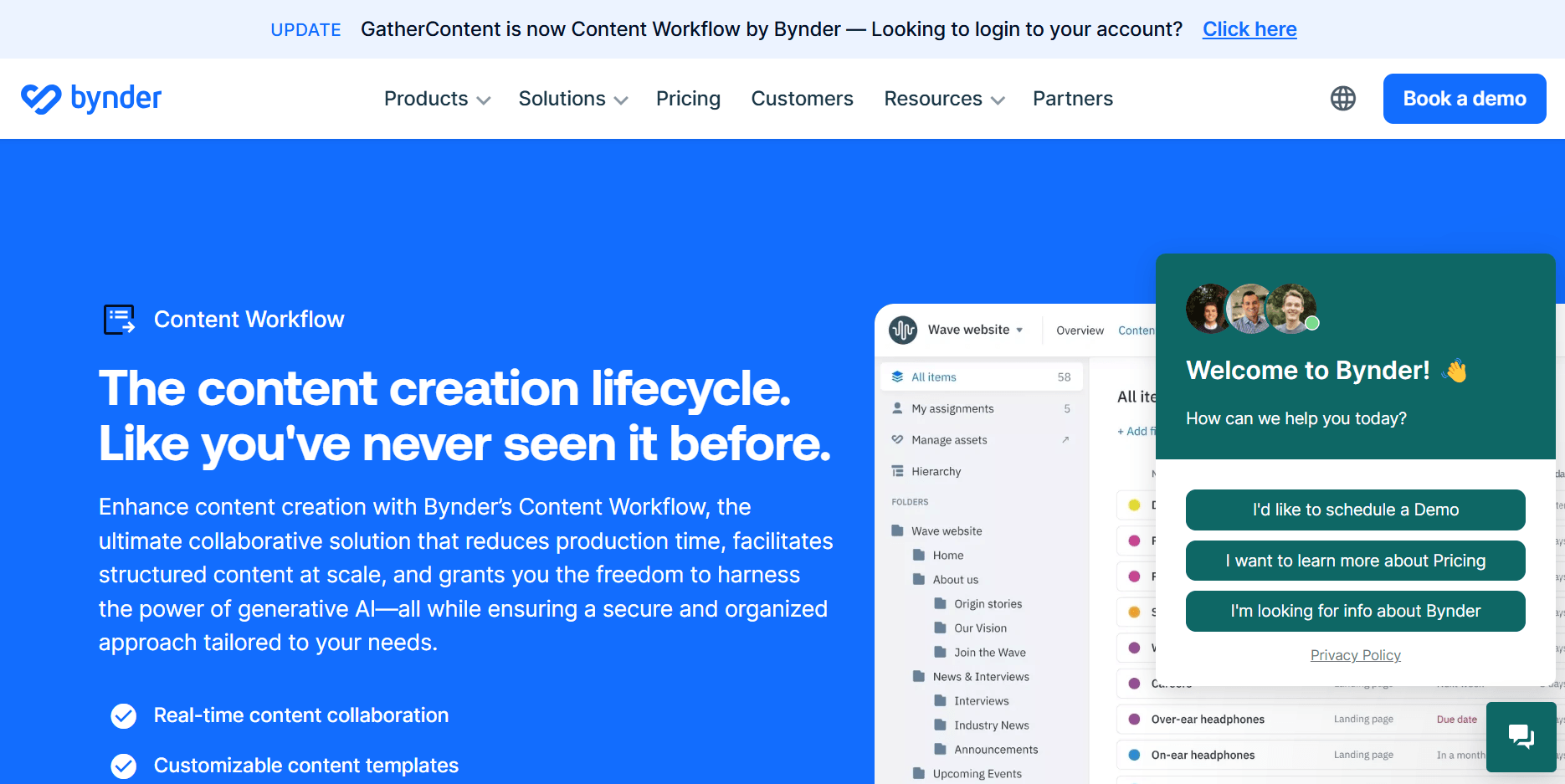Click the Book a demo button
The height and width of the screenshot is (784, 1565).
pos(1465,99)
